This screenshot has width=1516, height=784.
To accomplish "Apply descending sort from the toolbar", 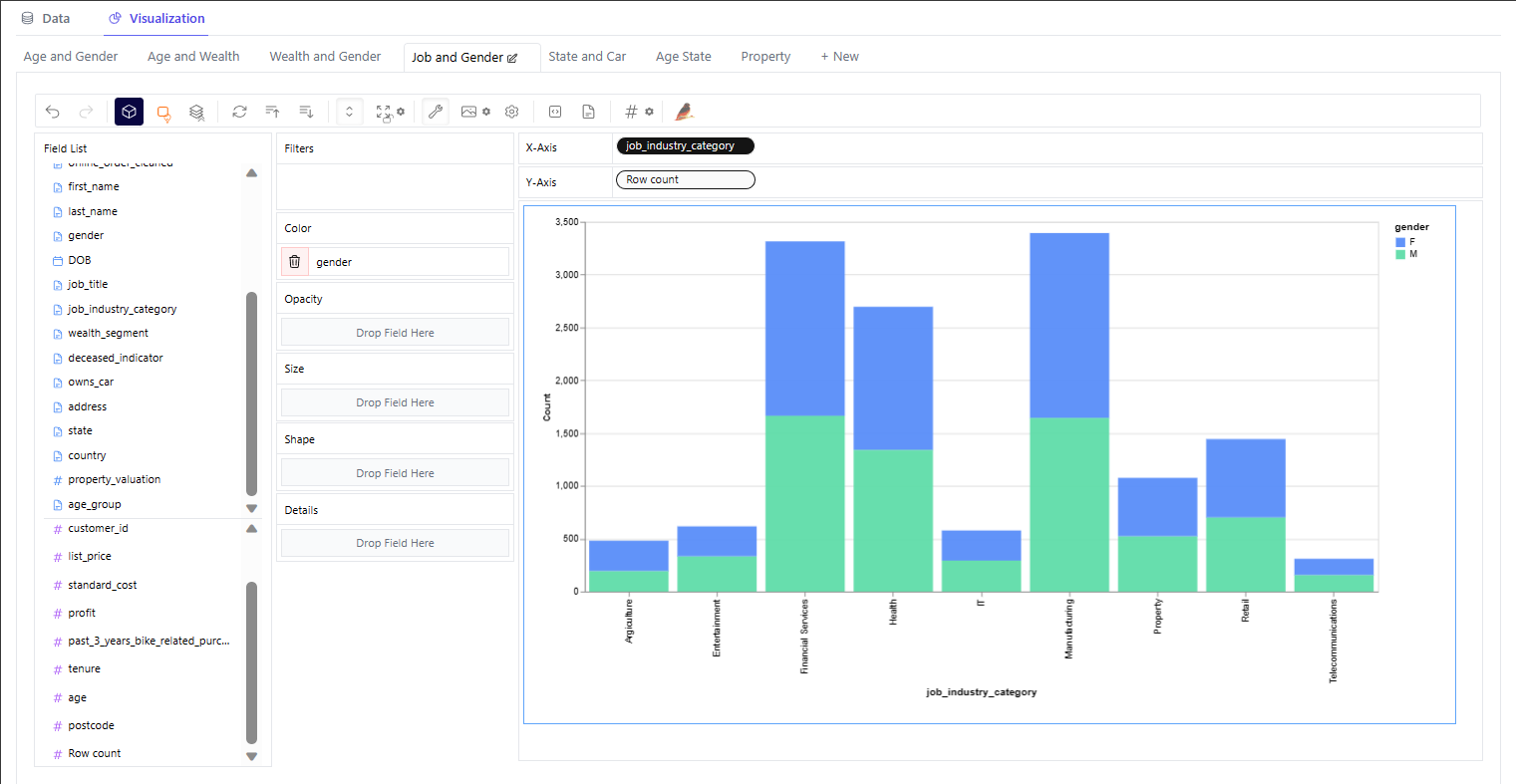I will tap(305, 112).
